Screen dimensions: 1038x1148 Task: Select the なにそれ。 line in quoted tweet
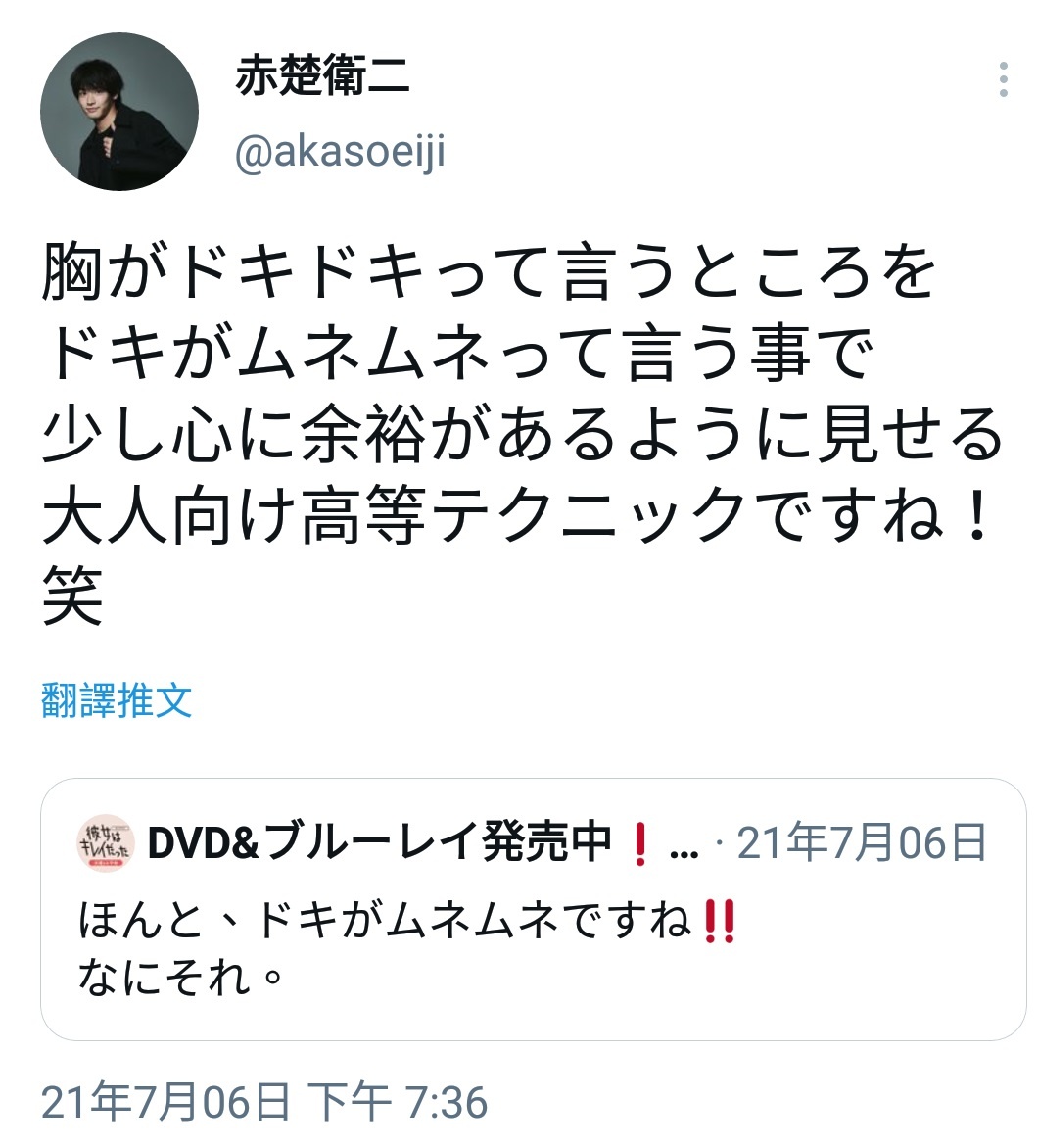(x=181, y=978)
